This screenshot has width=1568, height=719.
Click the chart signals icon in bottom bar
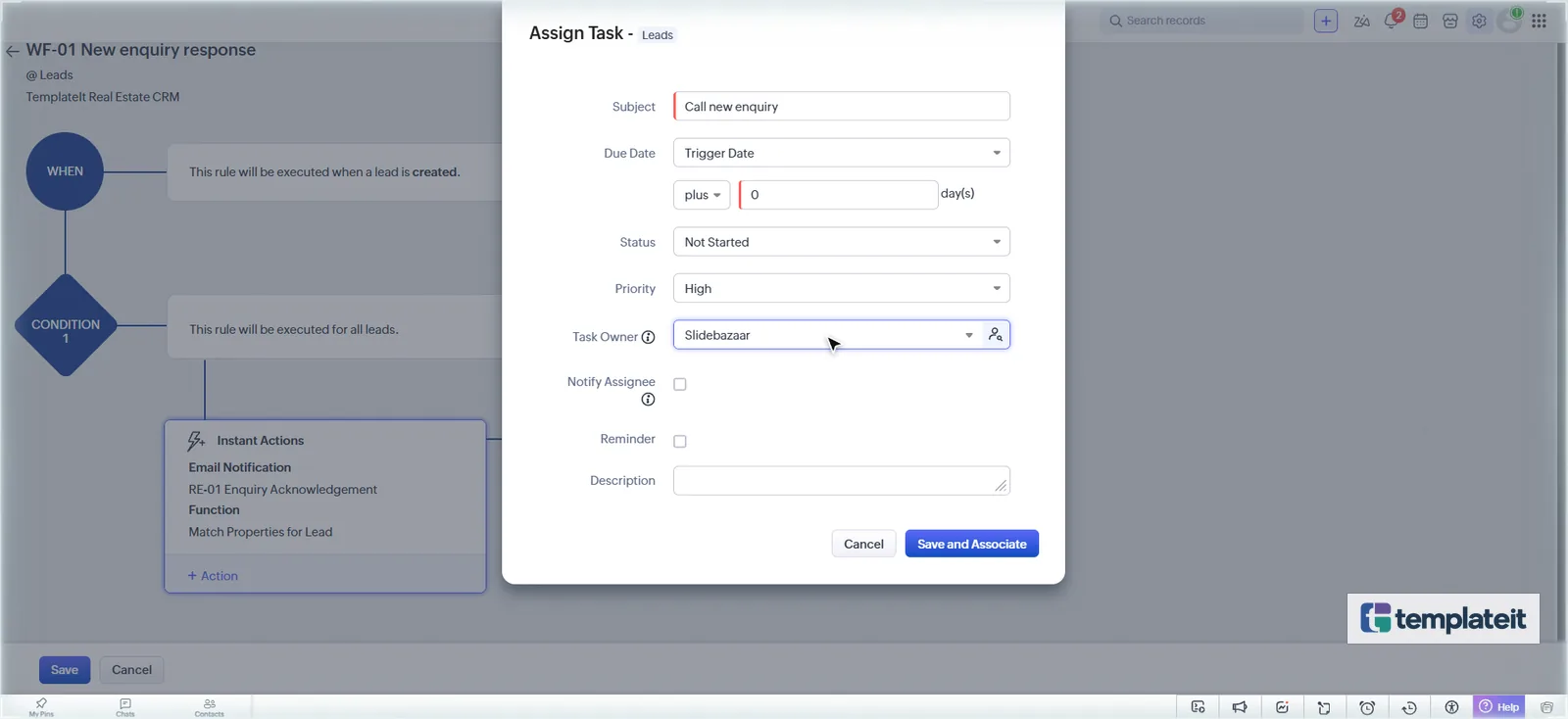click(x=1282, y=707)
